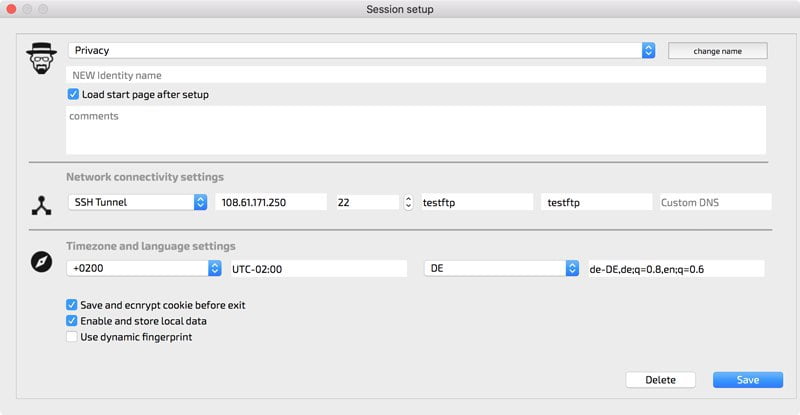Click the port number stepper arrows
This screenshot has height=415, width=800.
pos(408,202)
